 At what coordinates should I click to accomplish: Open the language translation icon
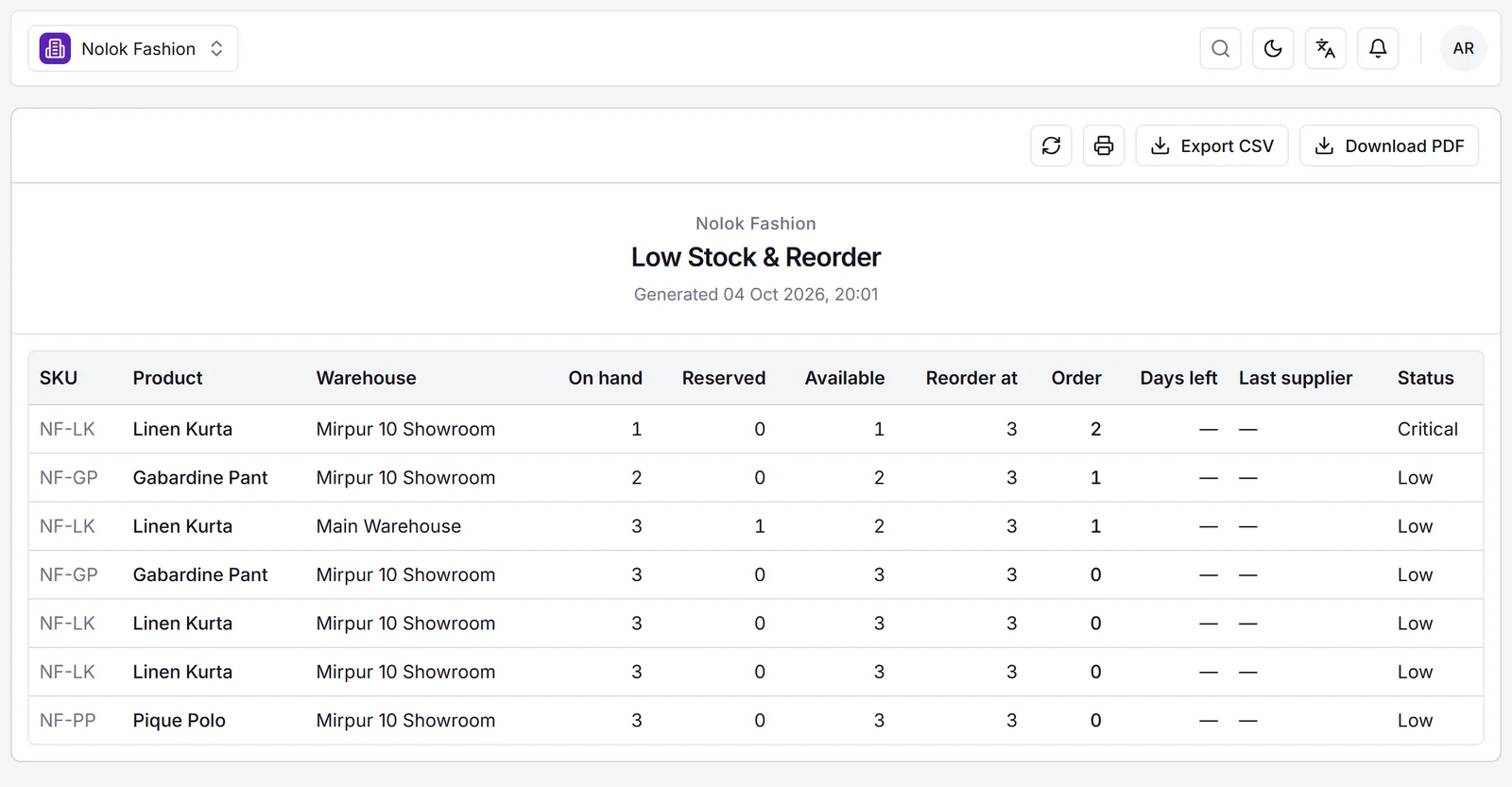point(1326,48)
